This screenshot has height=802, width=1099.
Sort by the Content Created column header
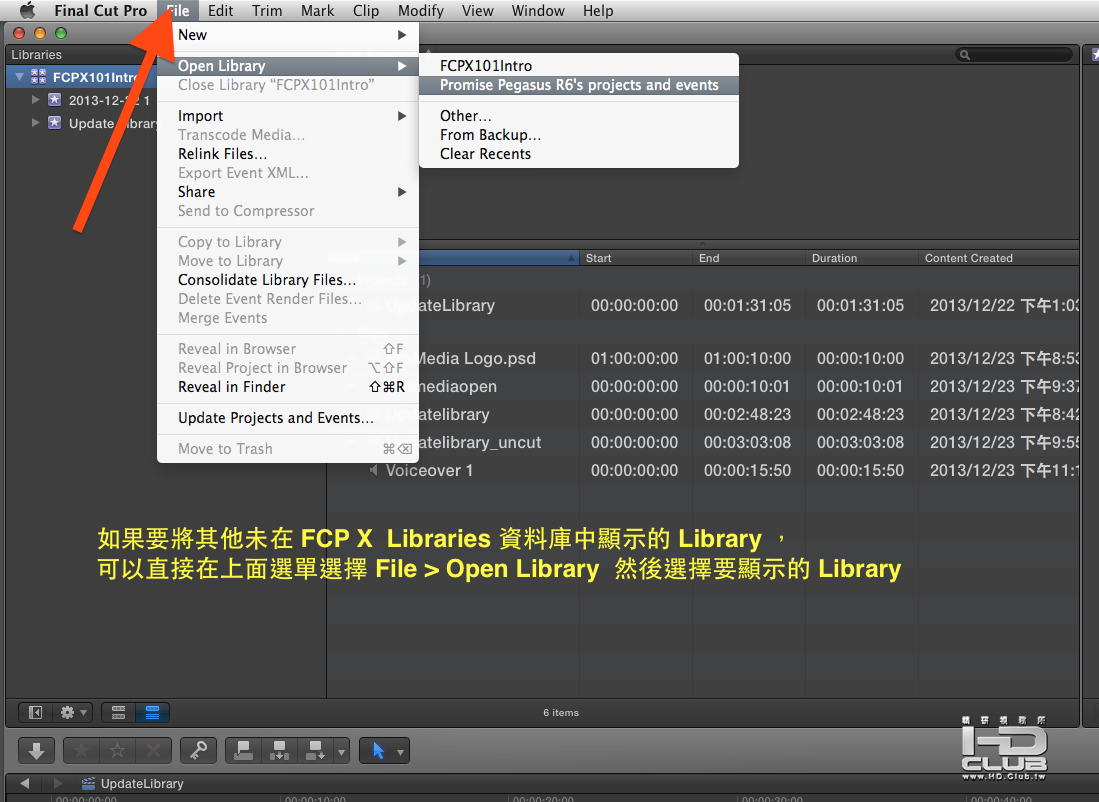[x=998, y=258]
